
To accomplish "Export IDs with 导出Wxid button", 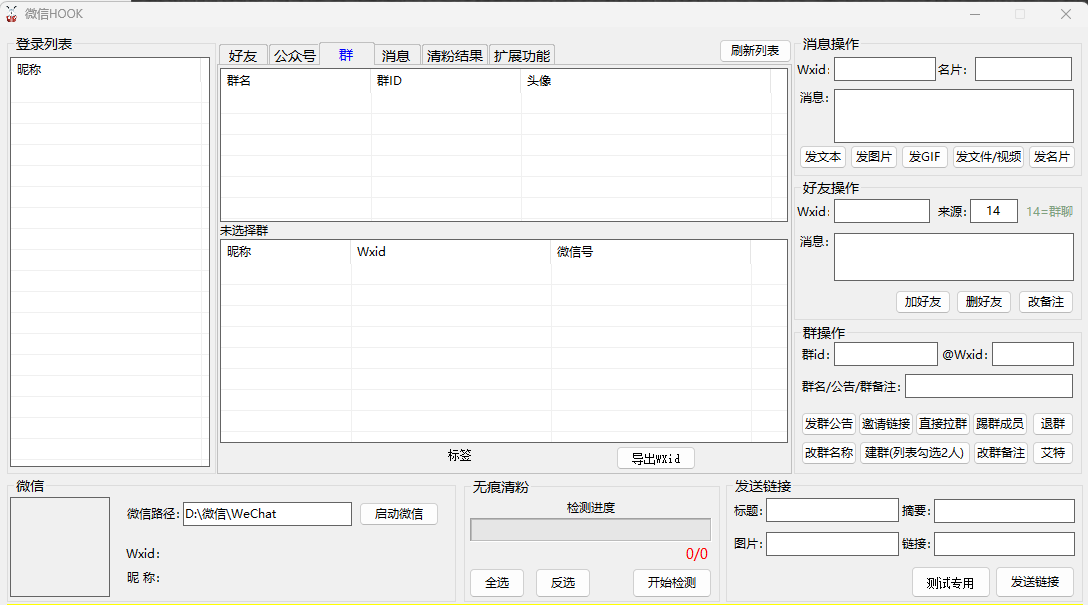I will click(x=655, y=458).
